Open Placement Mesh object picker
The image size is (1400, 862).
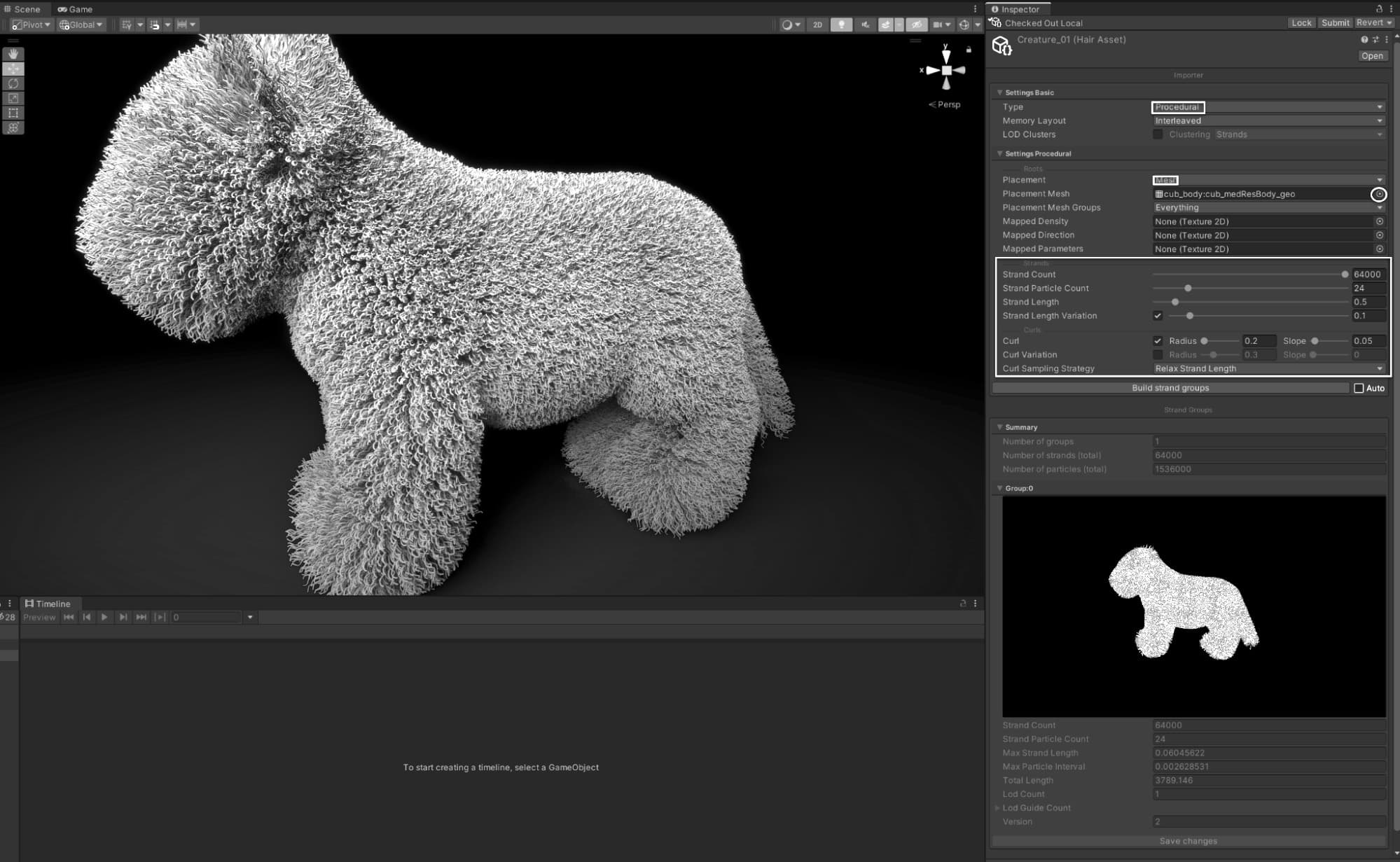[x=1378, y=194]
